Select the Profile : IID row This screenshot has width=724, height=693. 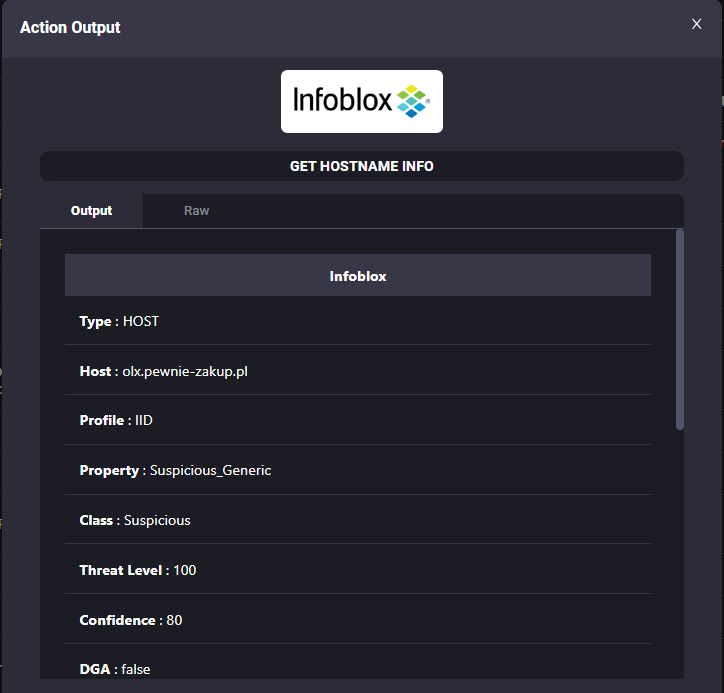pyautogui.click(x=358, y=420)
